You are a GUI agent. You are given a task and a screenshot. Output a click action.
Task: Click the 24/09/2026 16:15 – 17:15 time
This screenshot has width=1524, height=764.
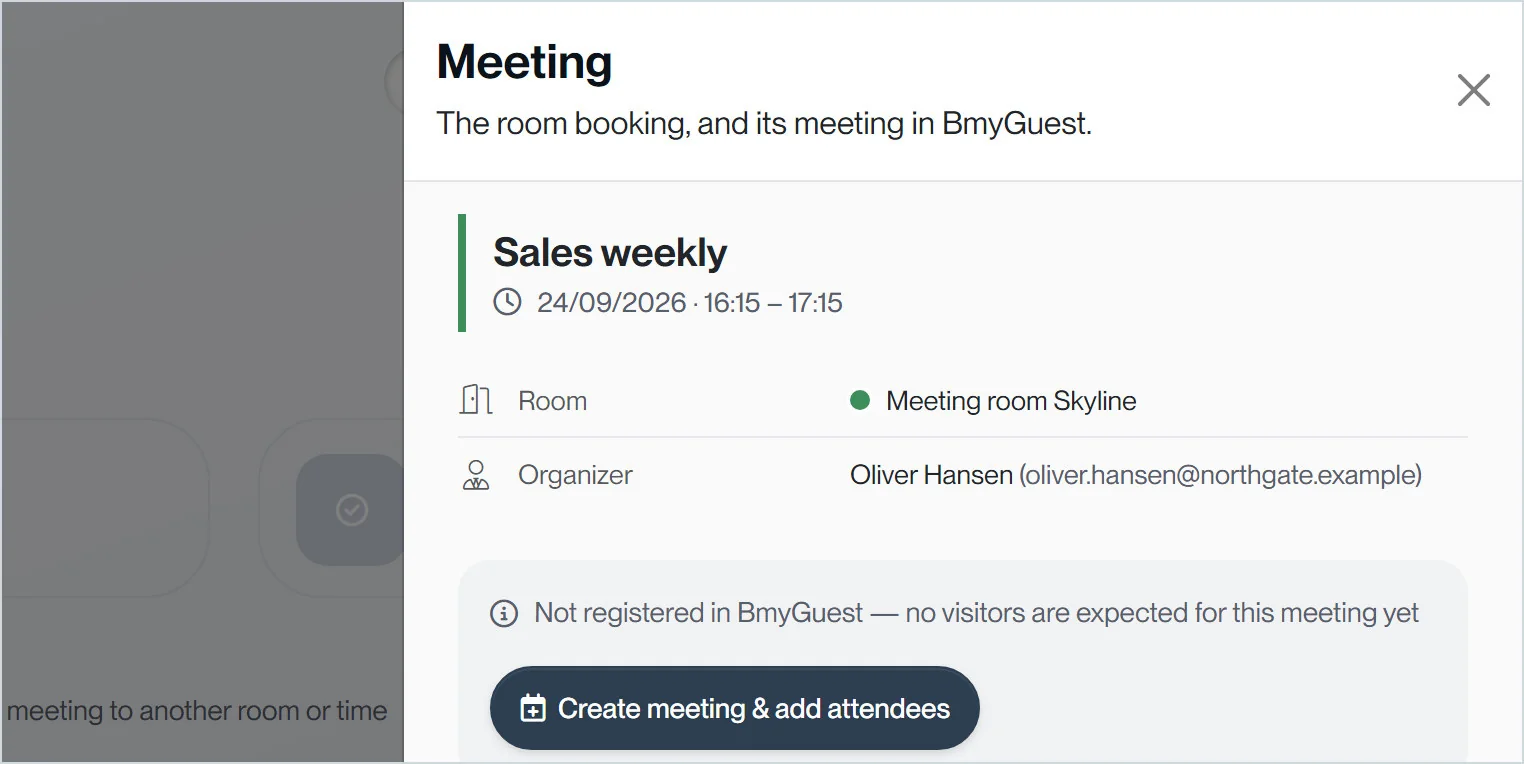690,302
